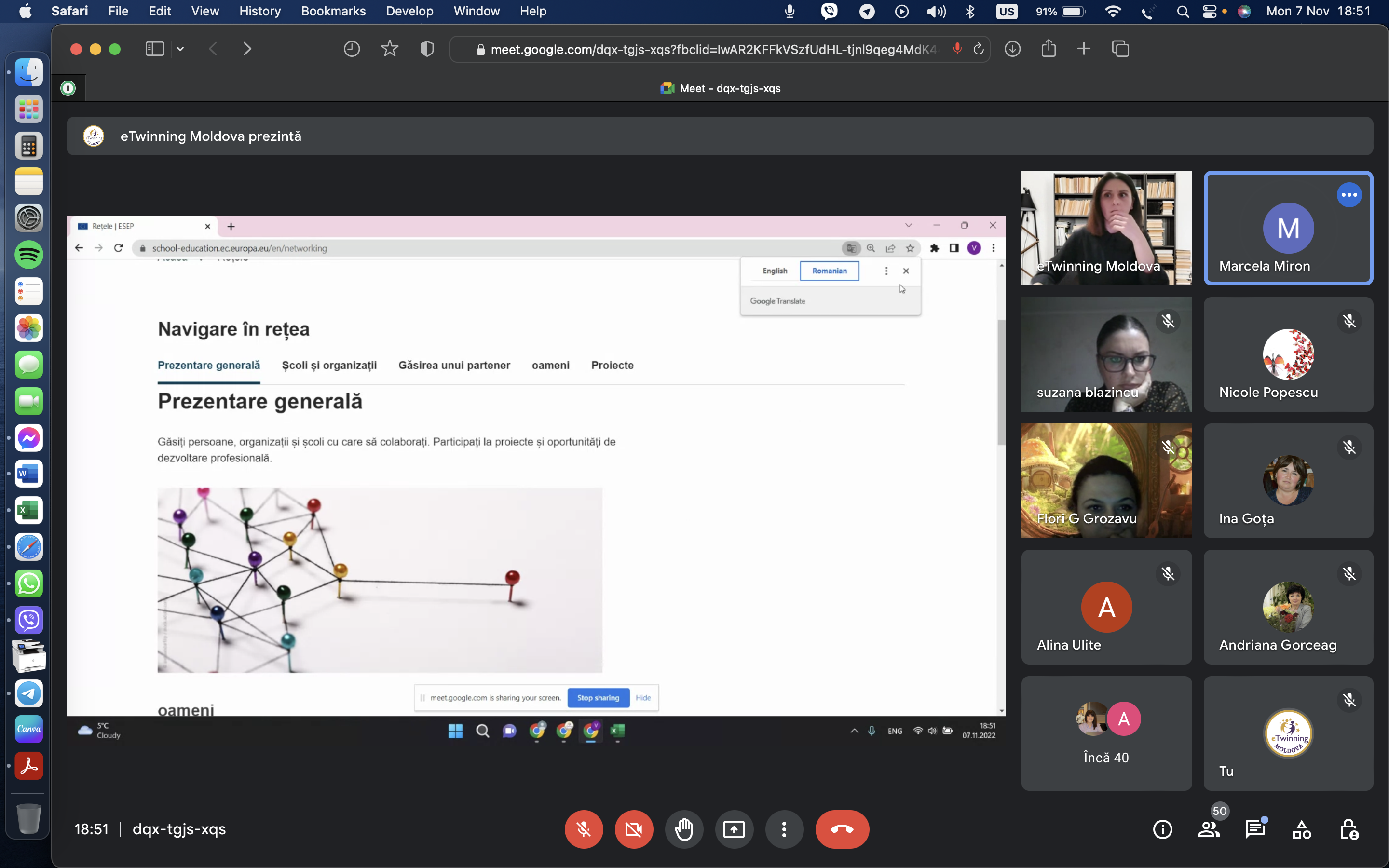Select the Flori G Grozavu video tile
This screenshot has height=868, width=1389.
(x=1106, y=480)
